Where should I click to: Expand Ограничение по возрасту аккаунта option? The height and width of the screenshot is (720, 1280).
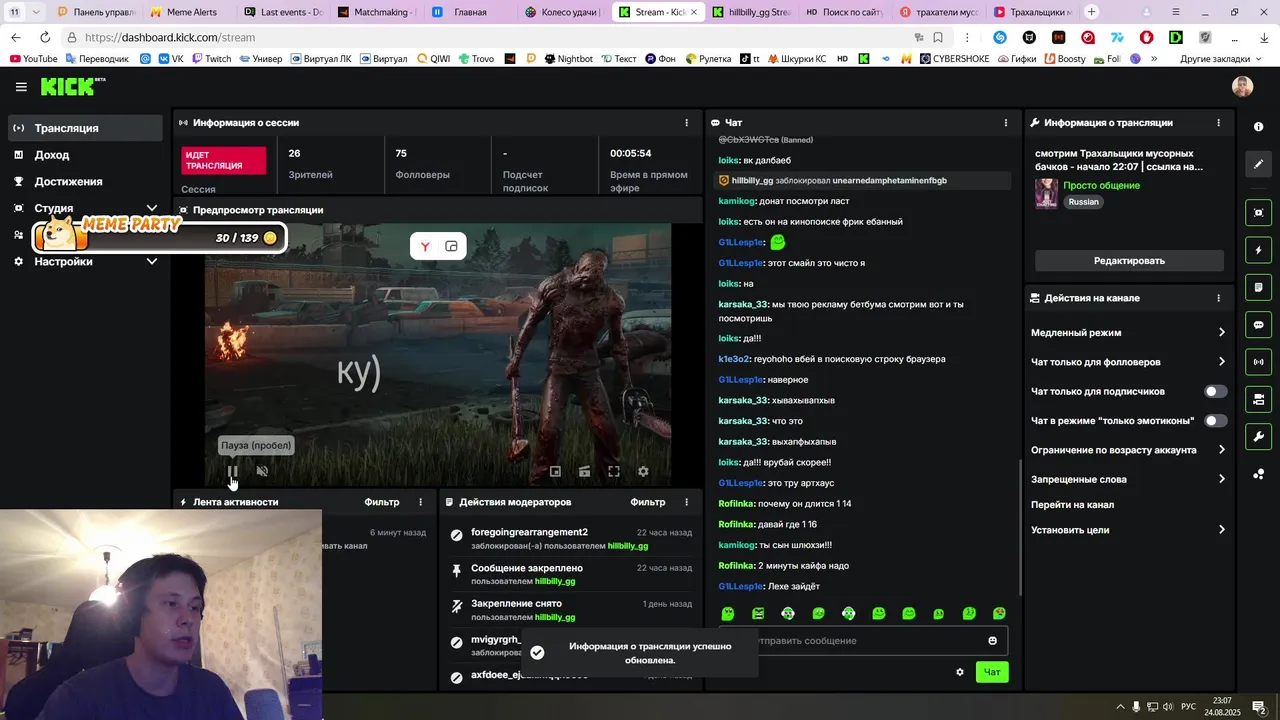[1128, 450]
